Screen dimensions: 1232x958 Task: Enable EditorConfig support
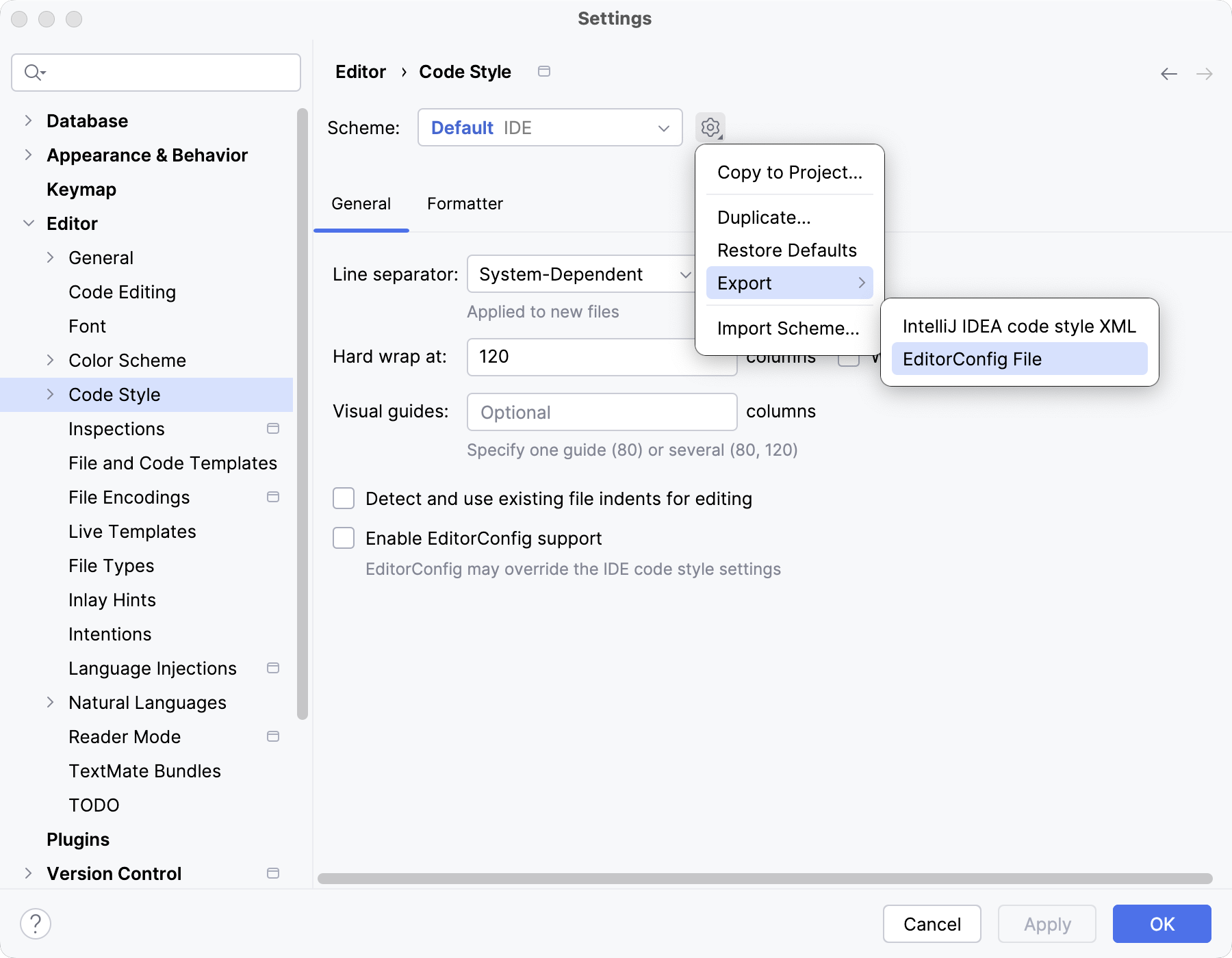tap(344, 538)
